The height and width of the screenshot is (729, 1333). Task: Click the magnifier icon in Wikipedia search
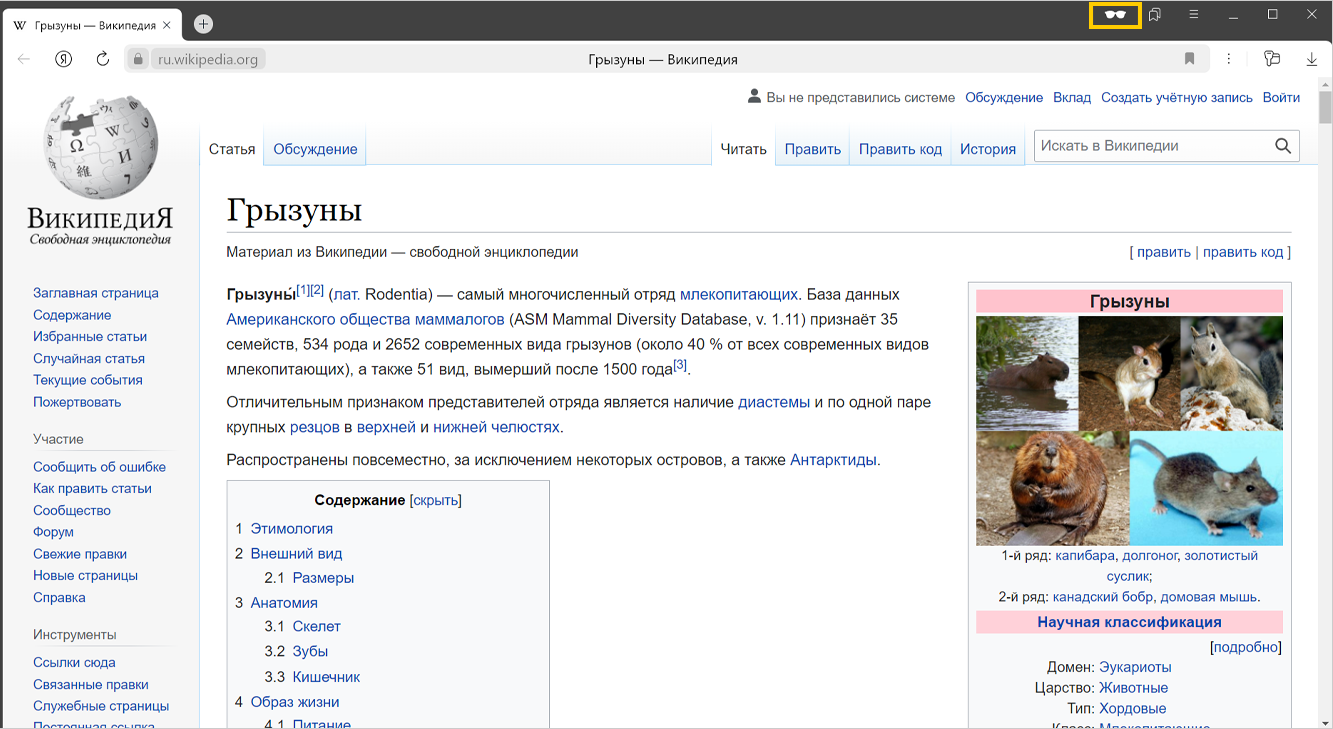(1283, 146)
